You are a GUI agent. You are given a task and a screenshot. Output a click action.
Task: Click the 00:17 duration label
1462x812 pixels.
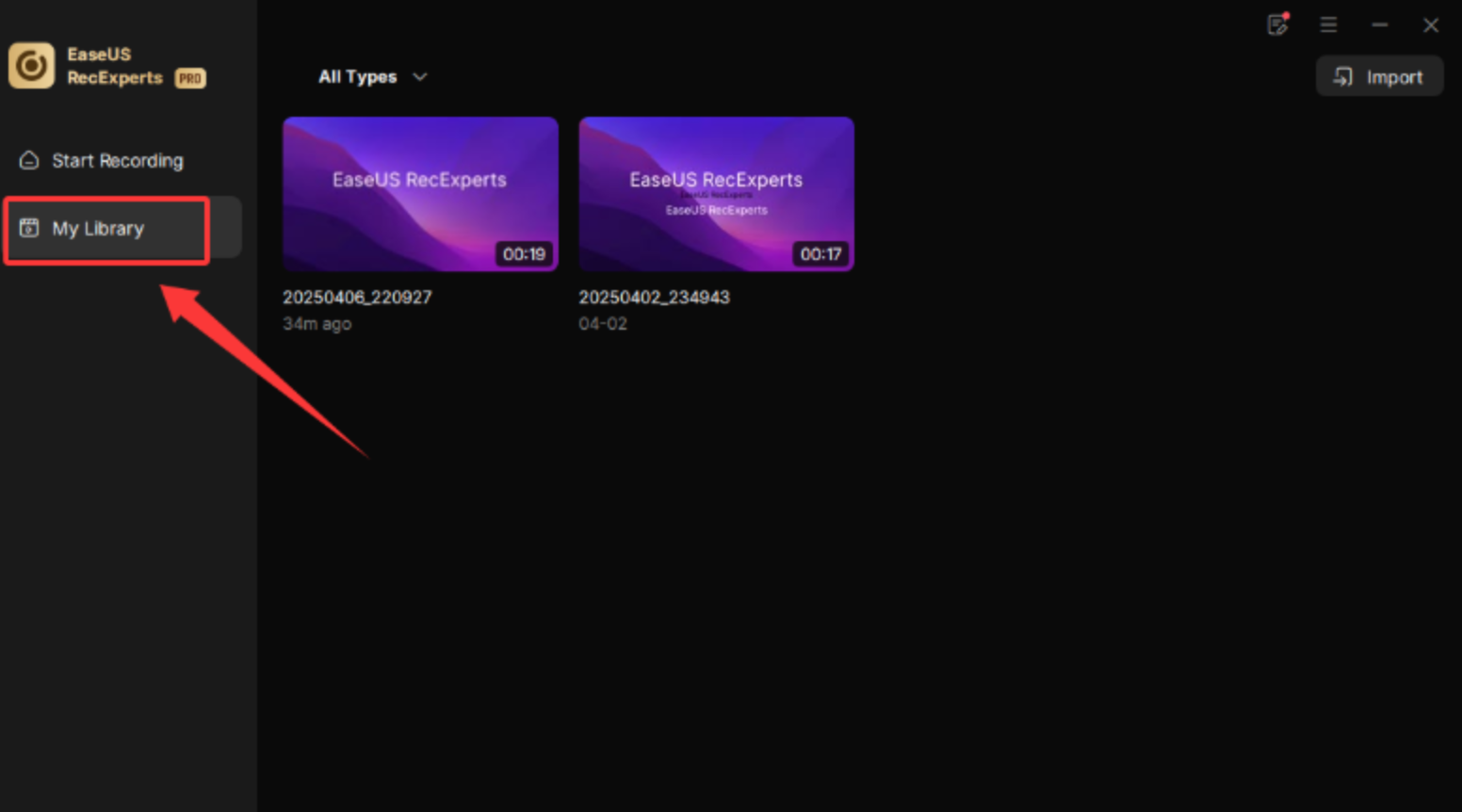pos(820,253)
